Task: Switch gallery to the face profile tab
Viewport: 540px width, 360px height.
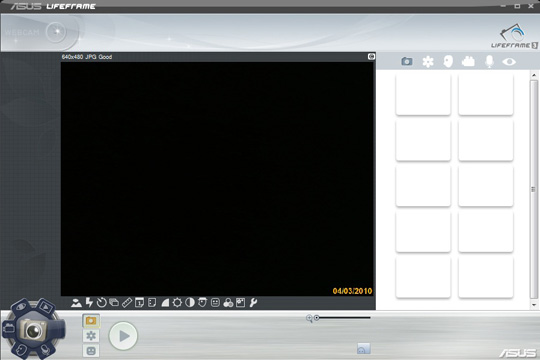Action: click(448, 62)
